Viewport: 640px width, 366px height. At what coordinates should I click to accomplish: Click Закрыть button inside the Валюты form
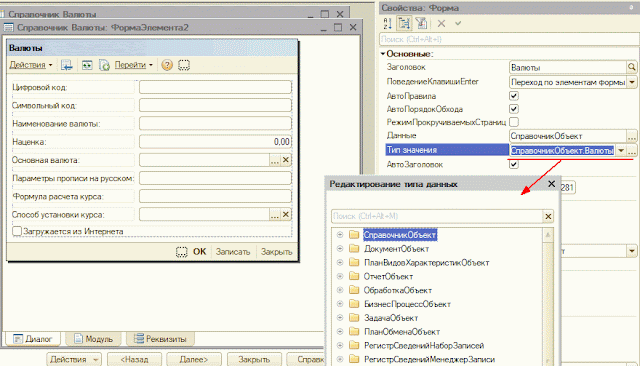(276, 252)
